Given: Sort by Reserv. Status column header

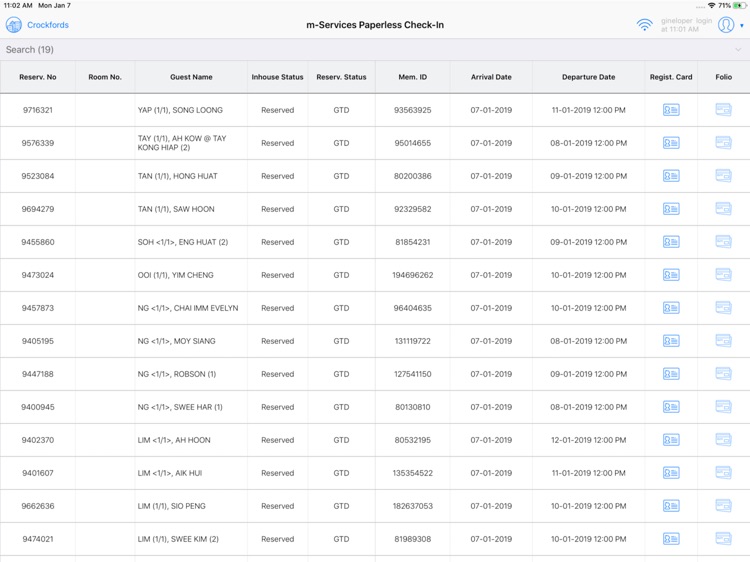Looking at the screenshot, I should (341, 77).
